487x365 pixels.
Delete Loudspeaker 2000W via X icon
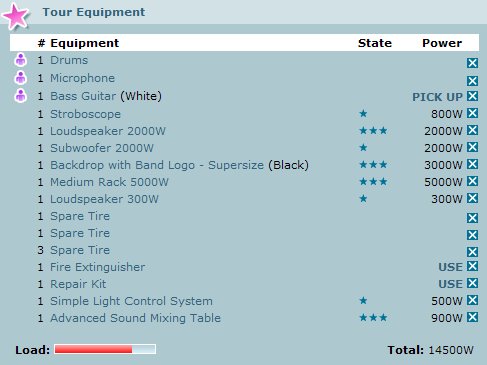pyautogui.click(x=472, y=130)
